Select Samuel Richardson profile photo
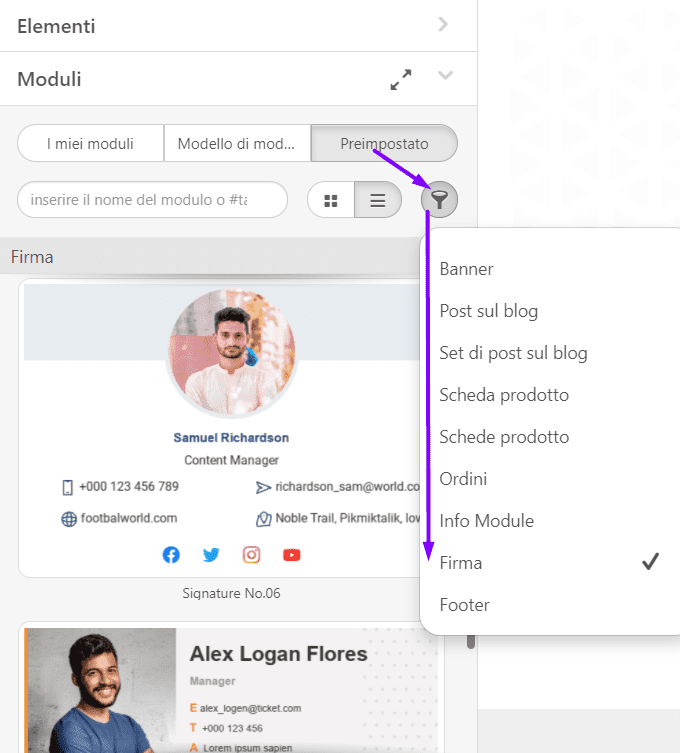This screenshot has width=680, height=753. pyautogui.click(x=231, y=352)
